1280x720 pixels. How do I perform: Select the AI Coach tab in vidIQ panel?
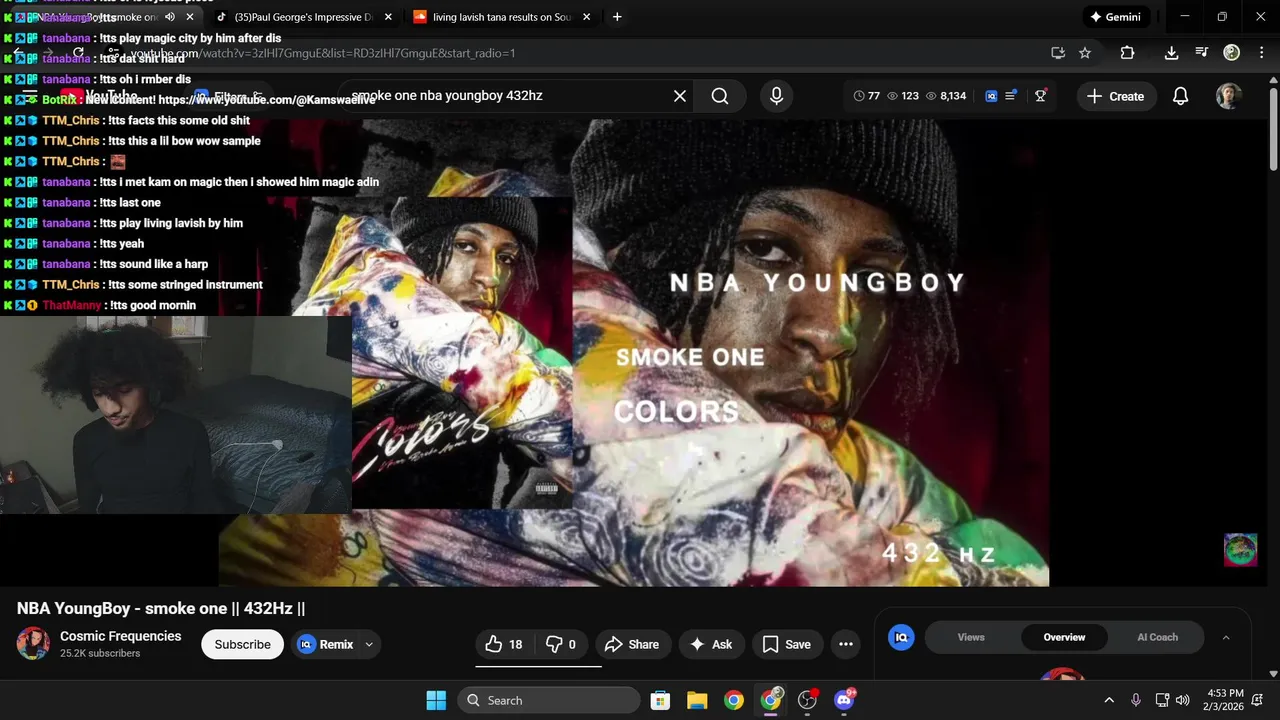pyautogui.click(x=1157, y=637)
